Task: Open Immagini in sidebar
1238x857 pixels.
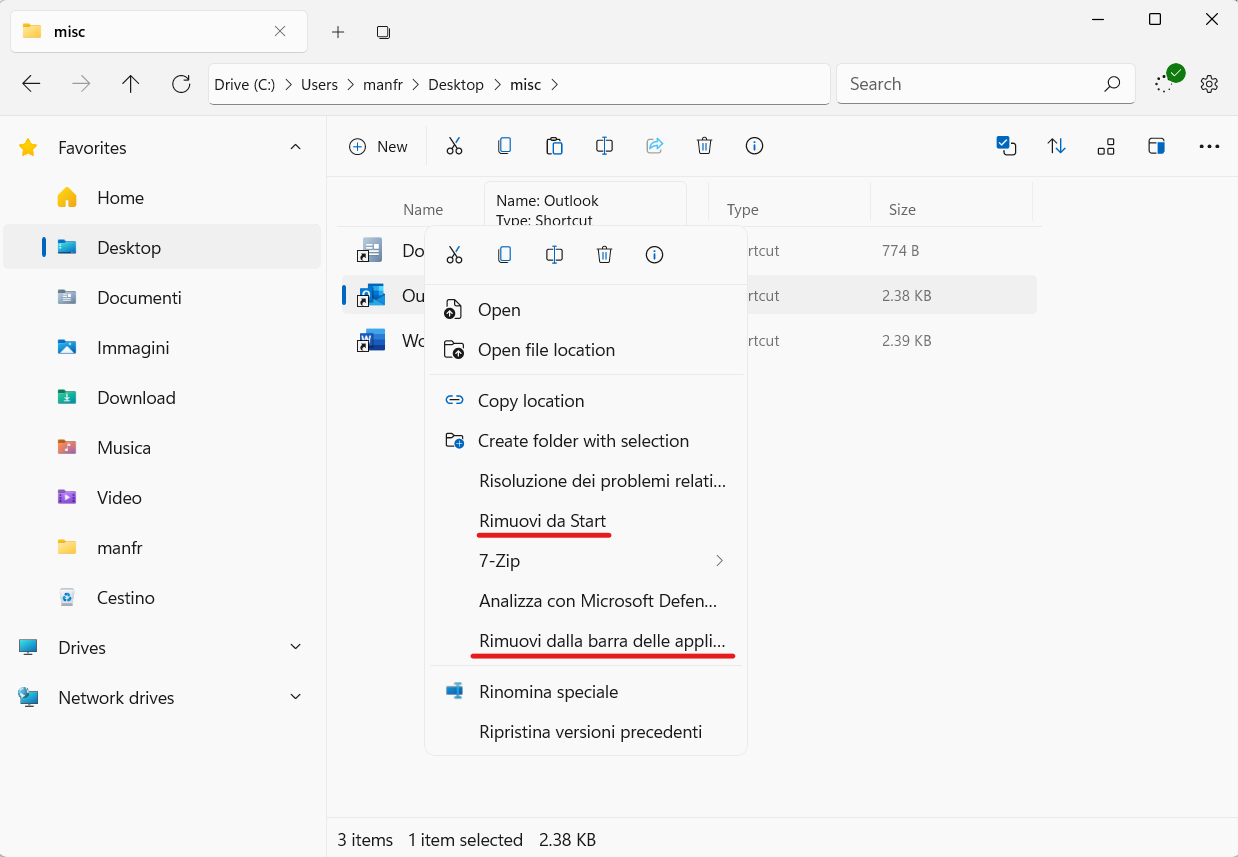Action: coord(162,348)
